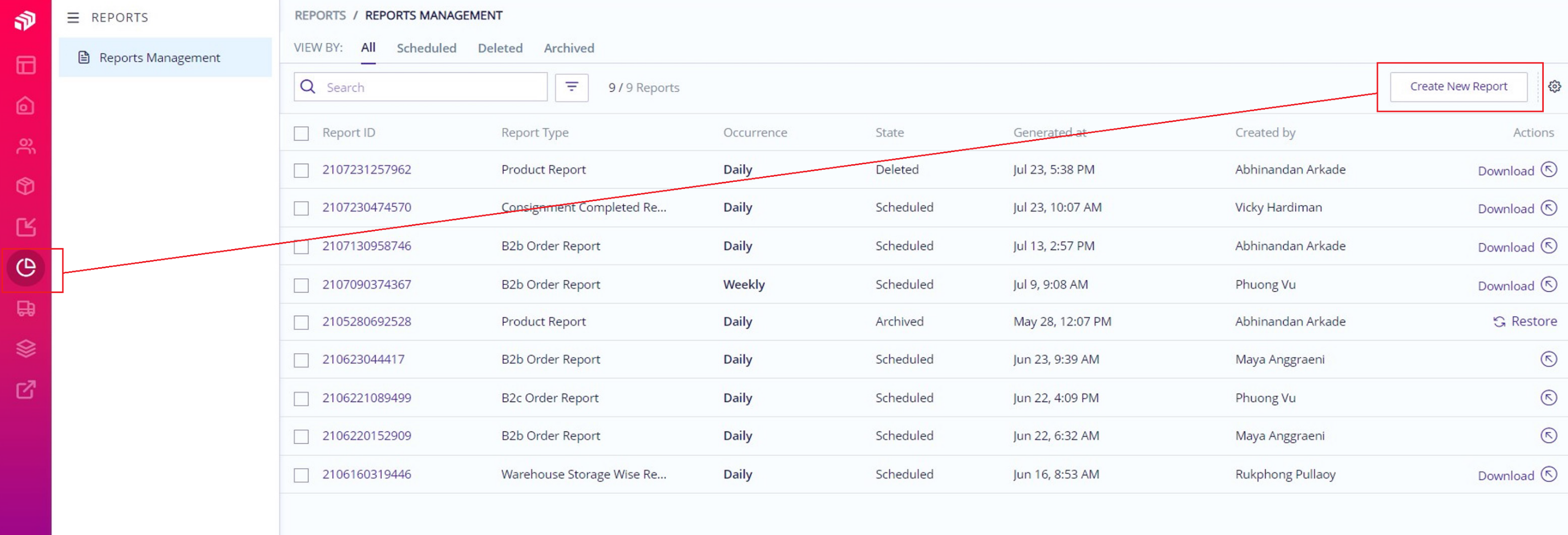Toggle the hamburger menu next to REPORTS

(x=73, y=18)
